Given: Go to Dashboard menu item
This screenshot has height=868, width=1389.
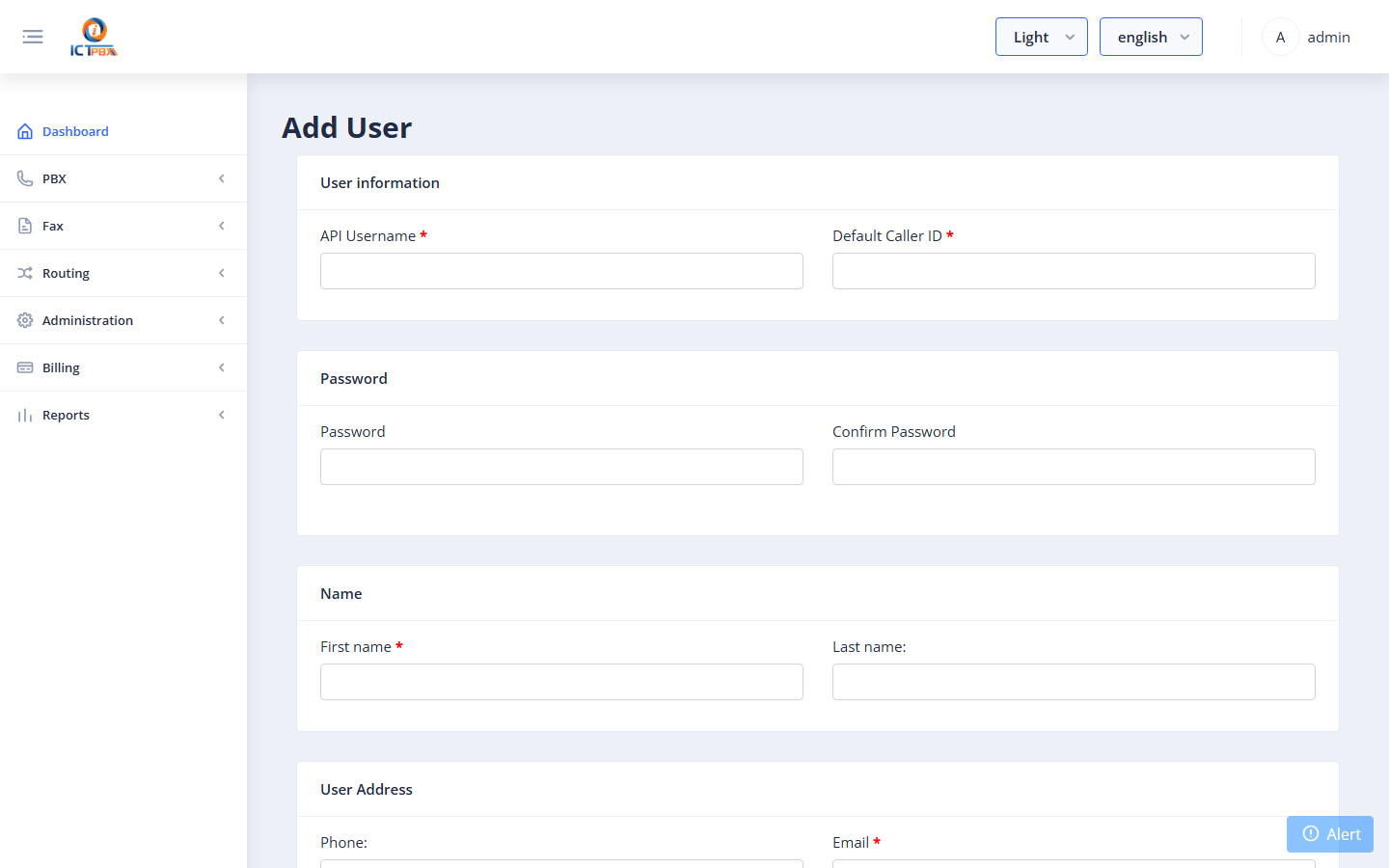Looking at the screenshot, I should point(123,131).
